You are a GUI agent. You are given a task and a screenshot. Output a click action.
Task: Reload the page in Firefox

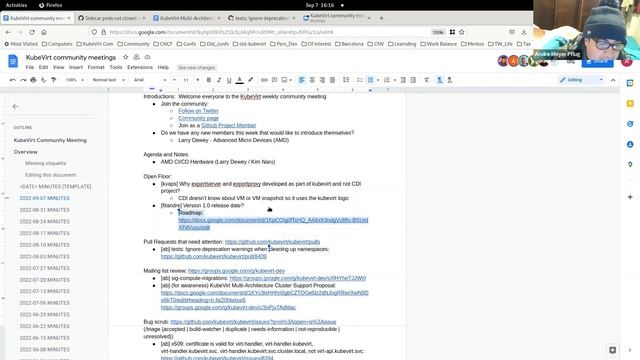32,32
